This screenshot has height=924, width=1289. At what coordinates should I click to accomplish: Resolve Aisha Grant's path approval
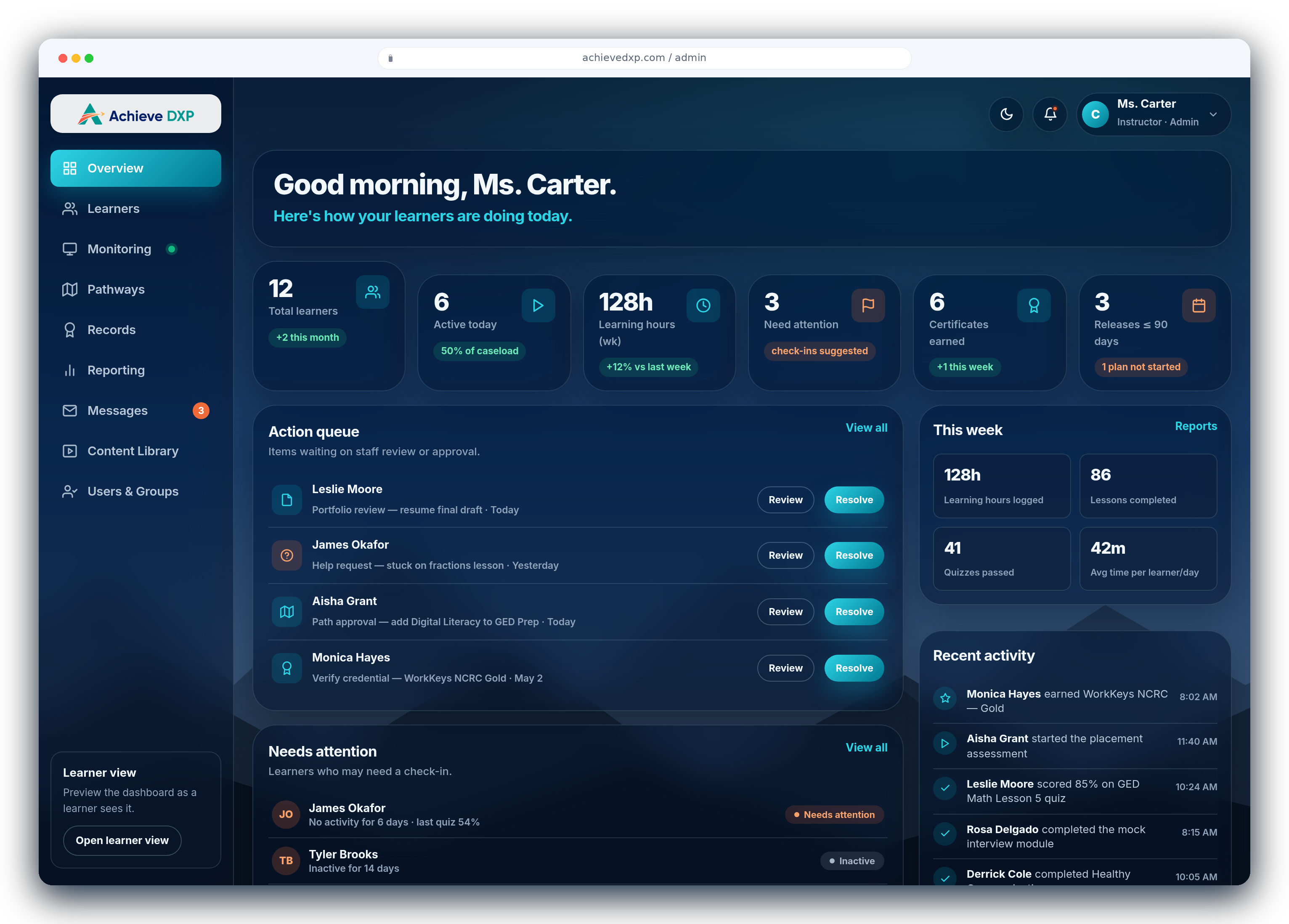pos(854,612)
